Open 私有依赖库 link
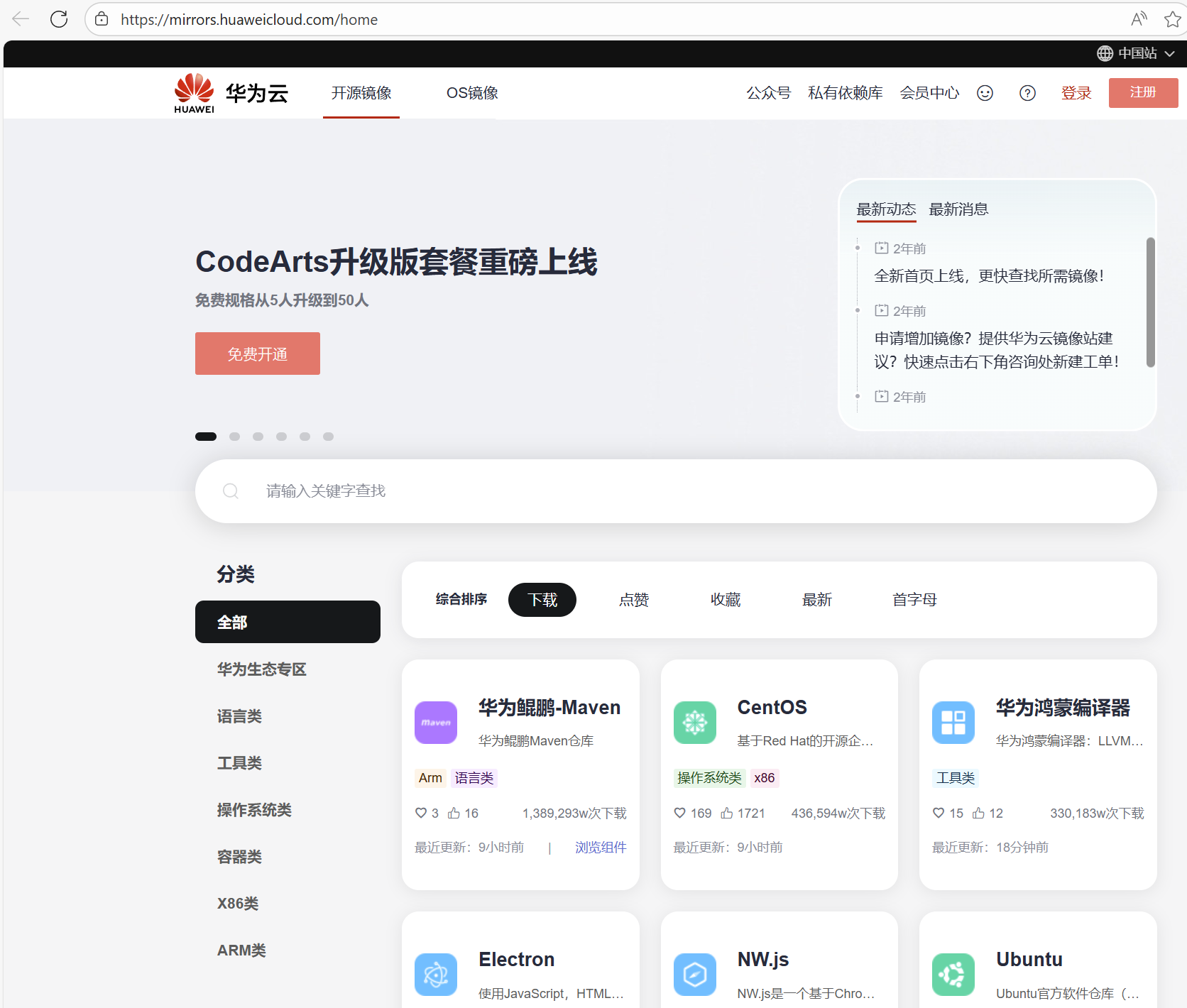Screen dimensions: 1187x1008 845,93
